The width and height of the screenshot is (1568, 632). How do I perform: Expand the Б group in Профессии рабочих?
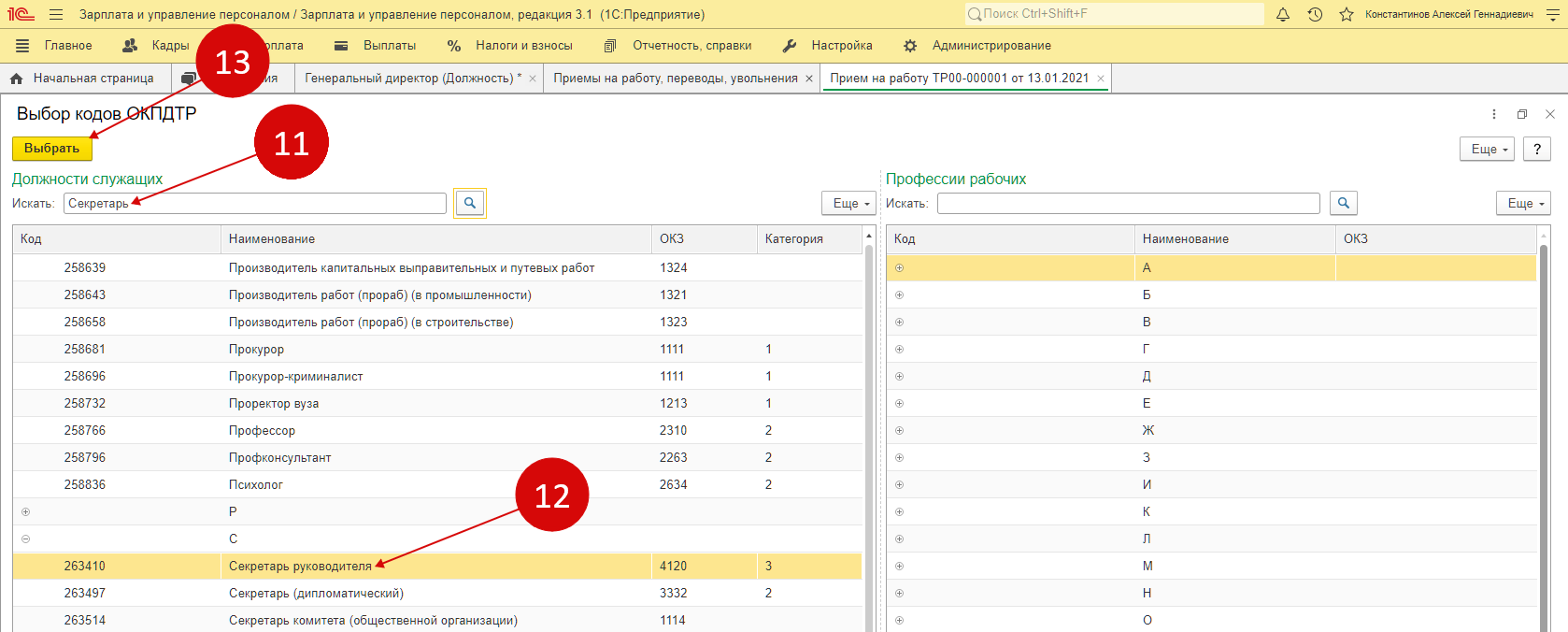(900, 294)
